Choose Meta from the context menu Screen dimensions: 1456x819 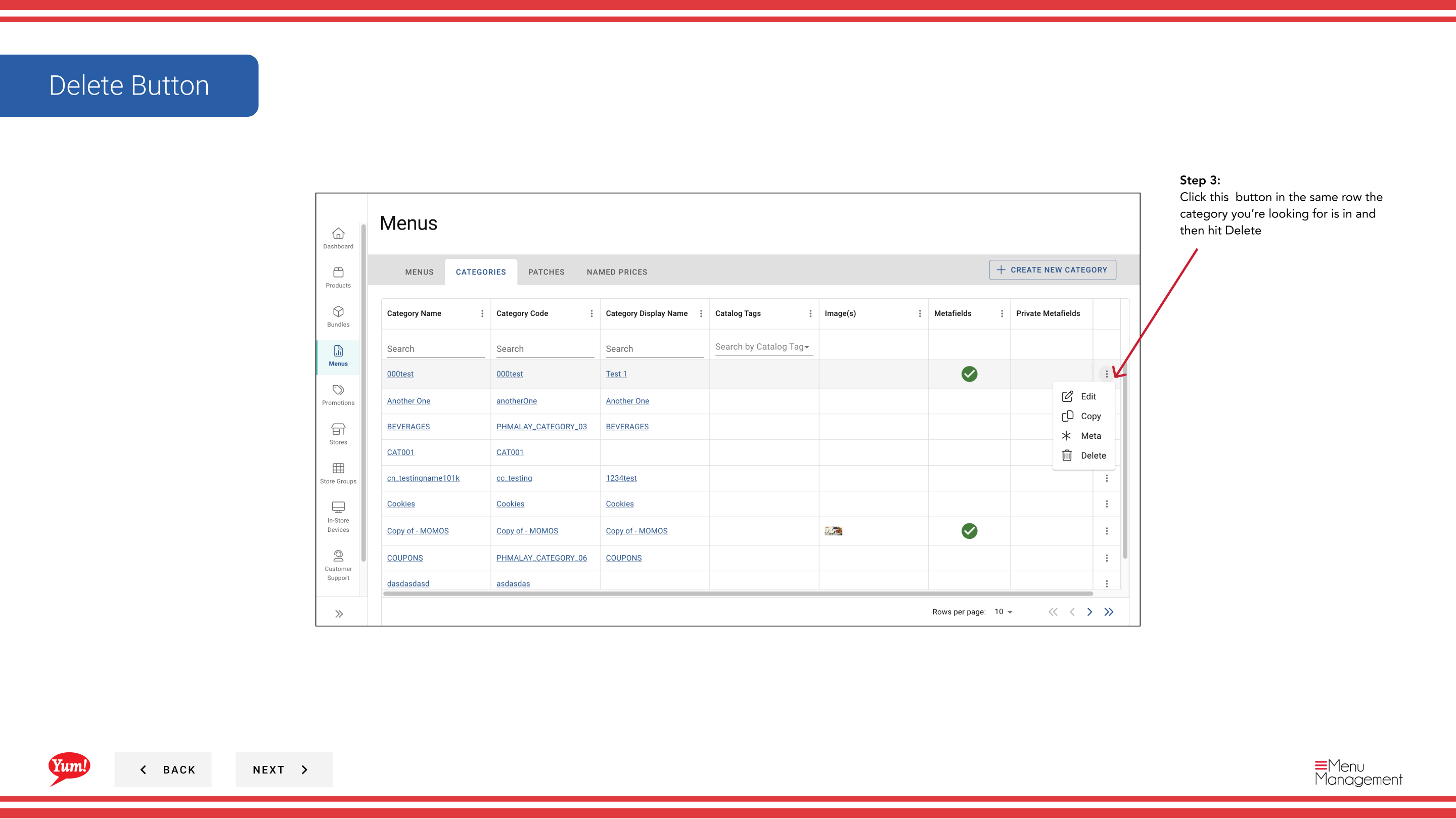(x=1083, y=436)
